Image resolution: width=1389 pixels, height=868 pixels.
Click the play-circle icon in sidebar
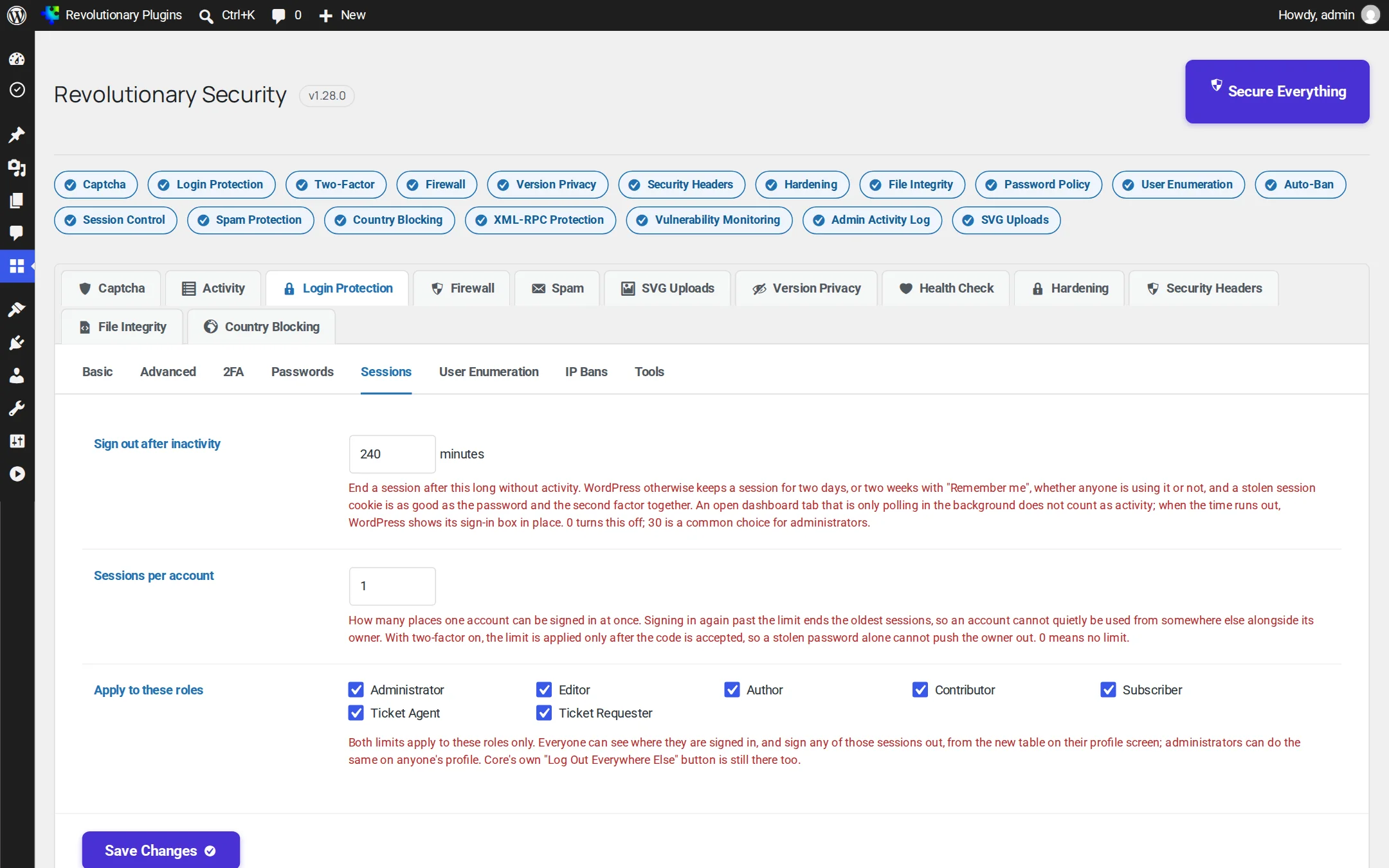click(x=17, y=474)
